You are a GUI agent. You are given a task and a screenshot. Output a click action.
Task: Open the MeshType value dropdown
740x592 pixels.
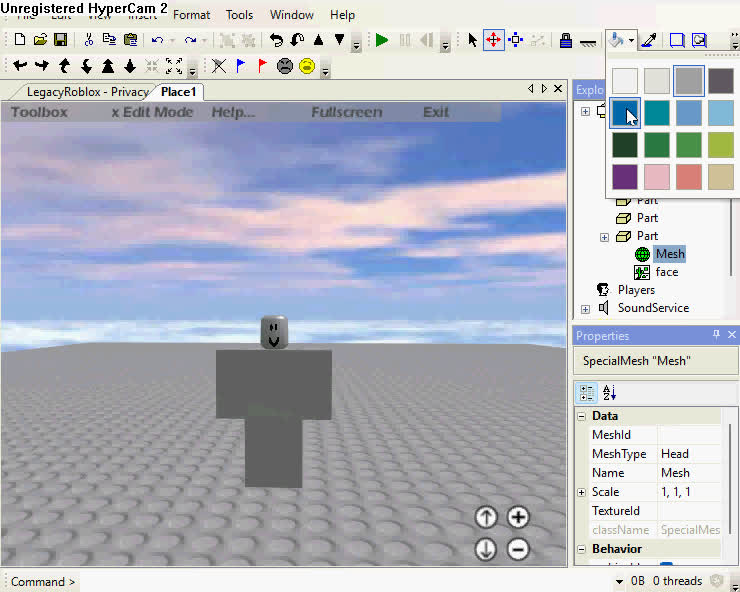coord(690,454)
